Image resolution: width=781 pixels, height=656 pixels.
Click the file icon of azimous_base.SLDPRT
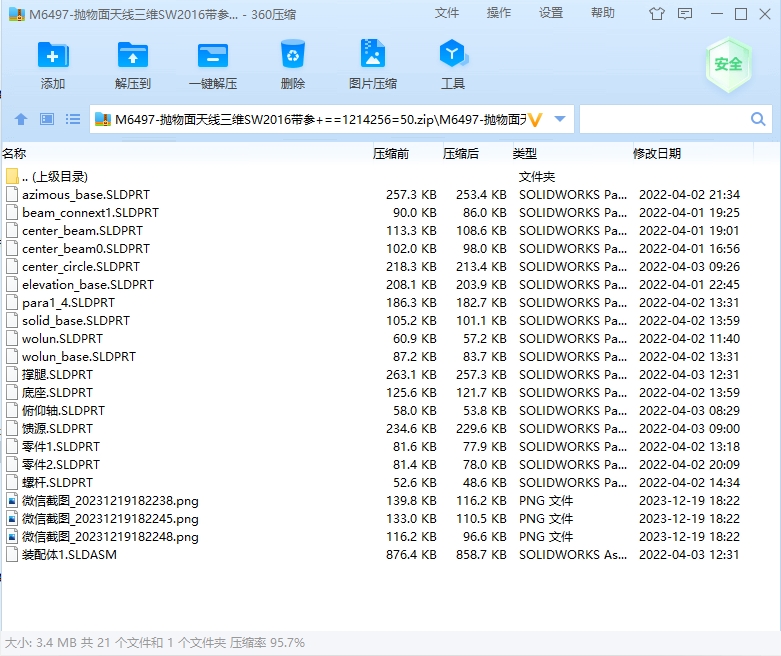click(12, 194)
